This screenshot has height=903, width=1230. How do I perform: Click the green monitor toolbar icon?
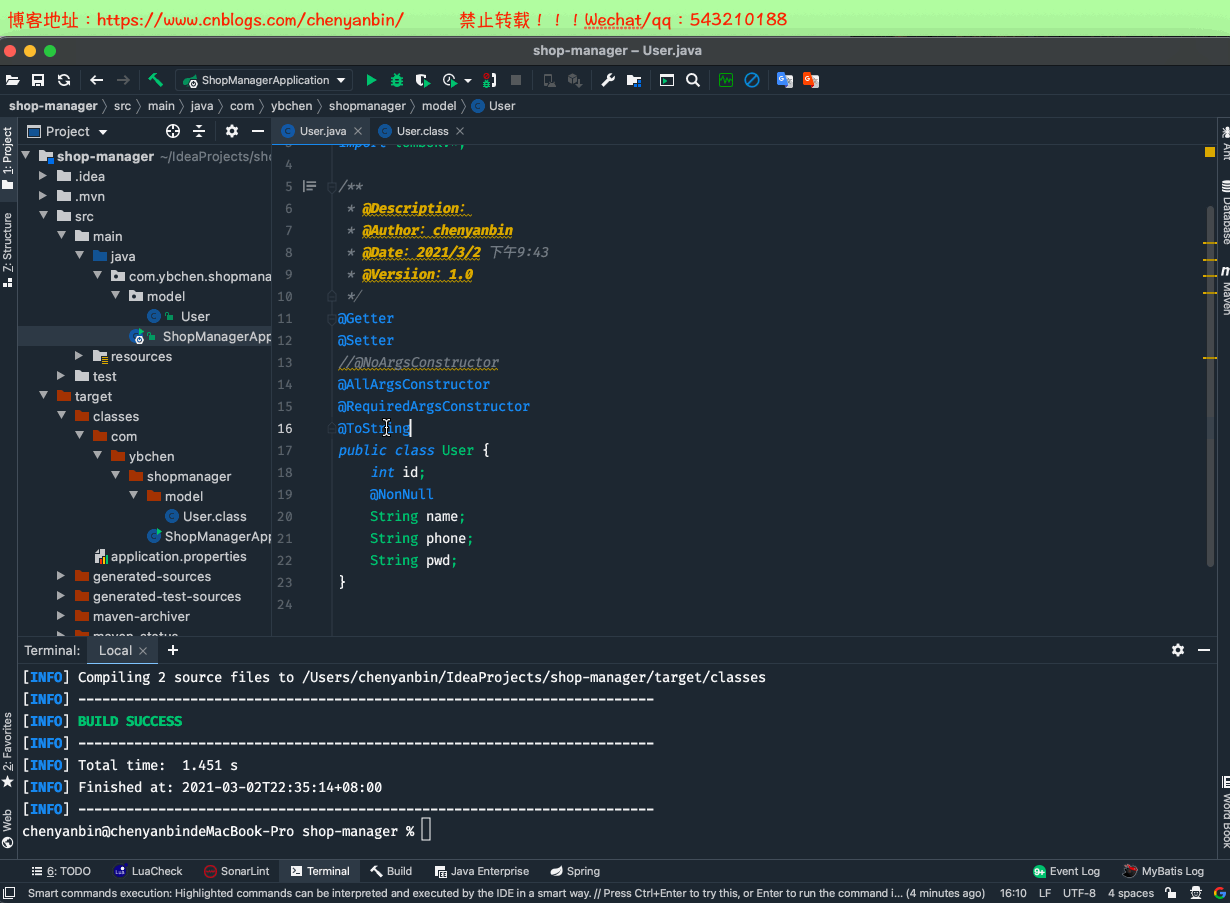[x=726, y=80]
